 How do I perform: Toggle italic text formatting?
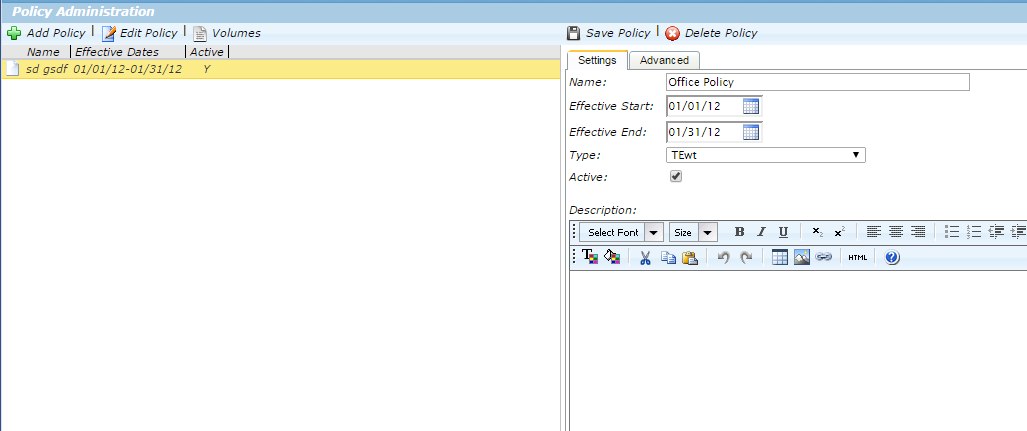pyautogui.click(x=761, y=232)
